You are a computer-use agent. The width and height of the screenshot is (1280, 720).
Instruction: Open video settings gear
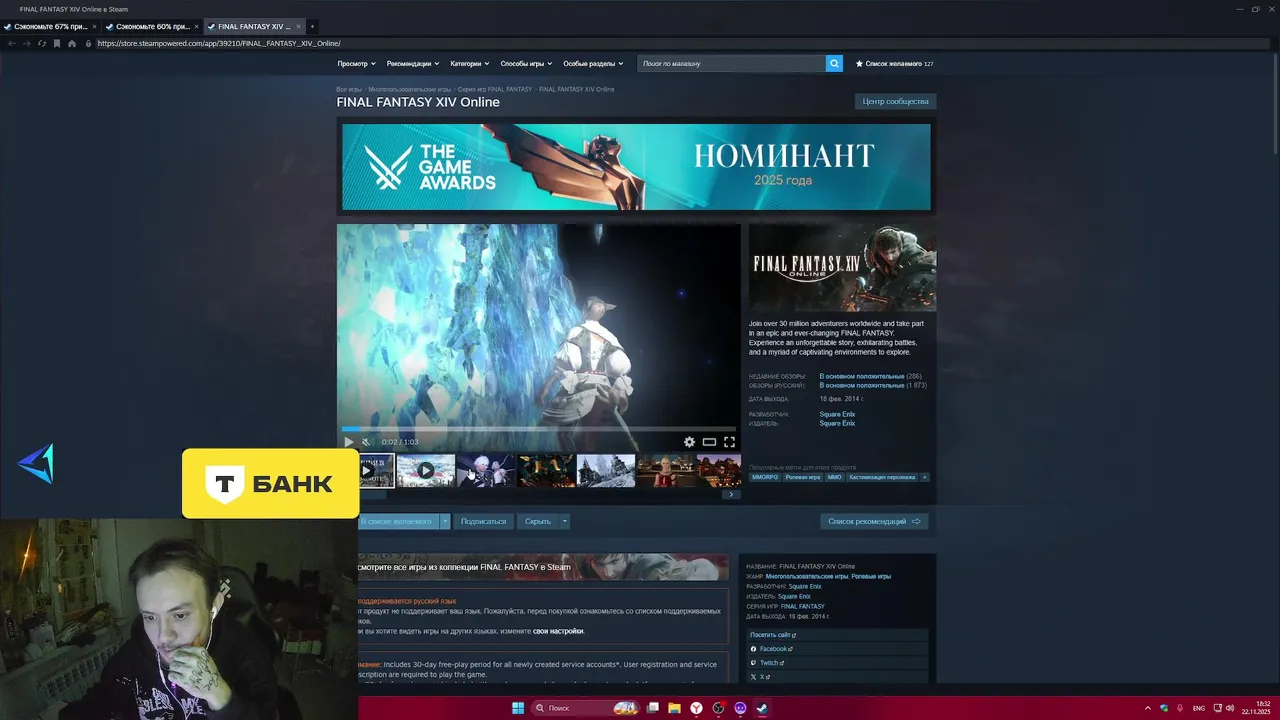click(689, 442)
